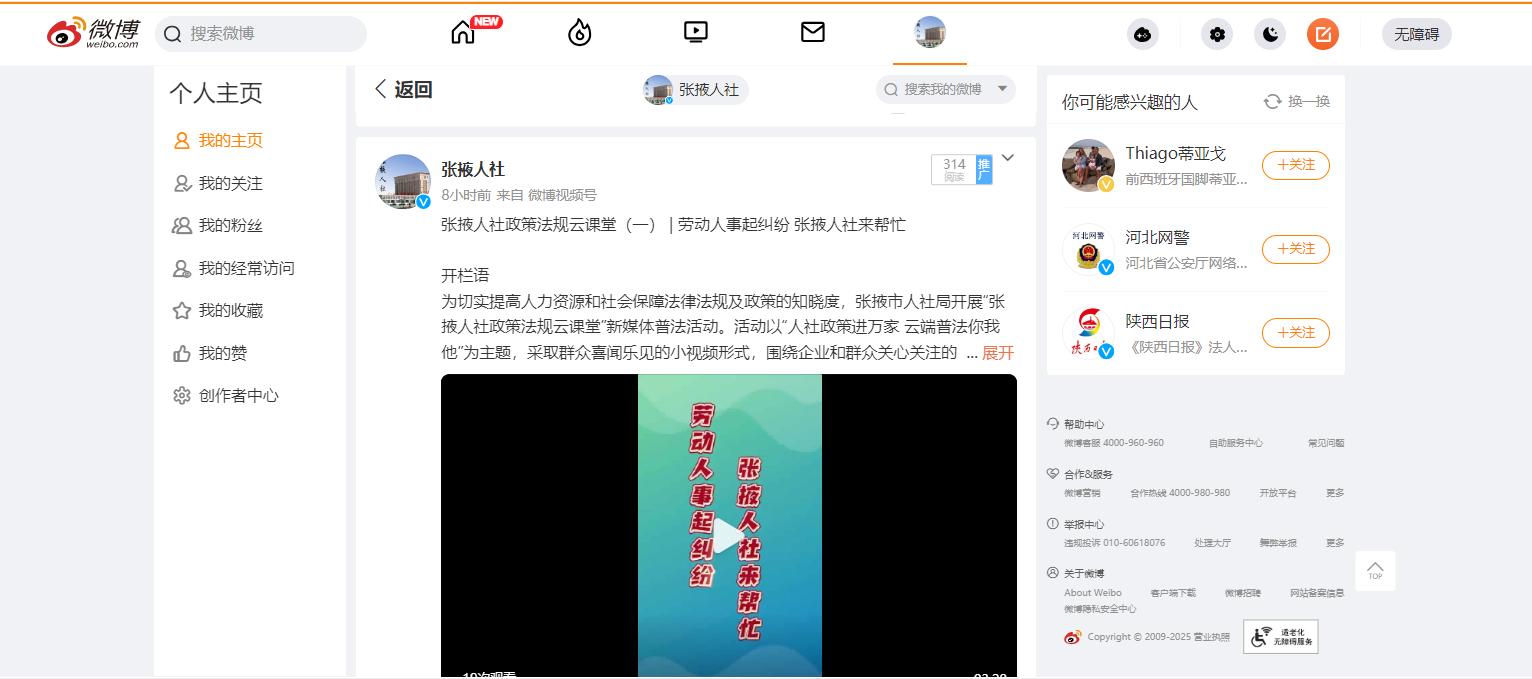Open 我的赞 in the sidebar

(210, 354)
